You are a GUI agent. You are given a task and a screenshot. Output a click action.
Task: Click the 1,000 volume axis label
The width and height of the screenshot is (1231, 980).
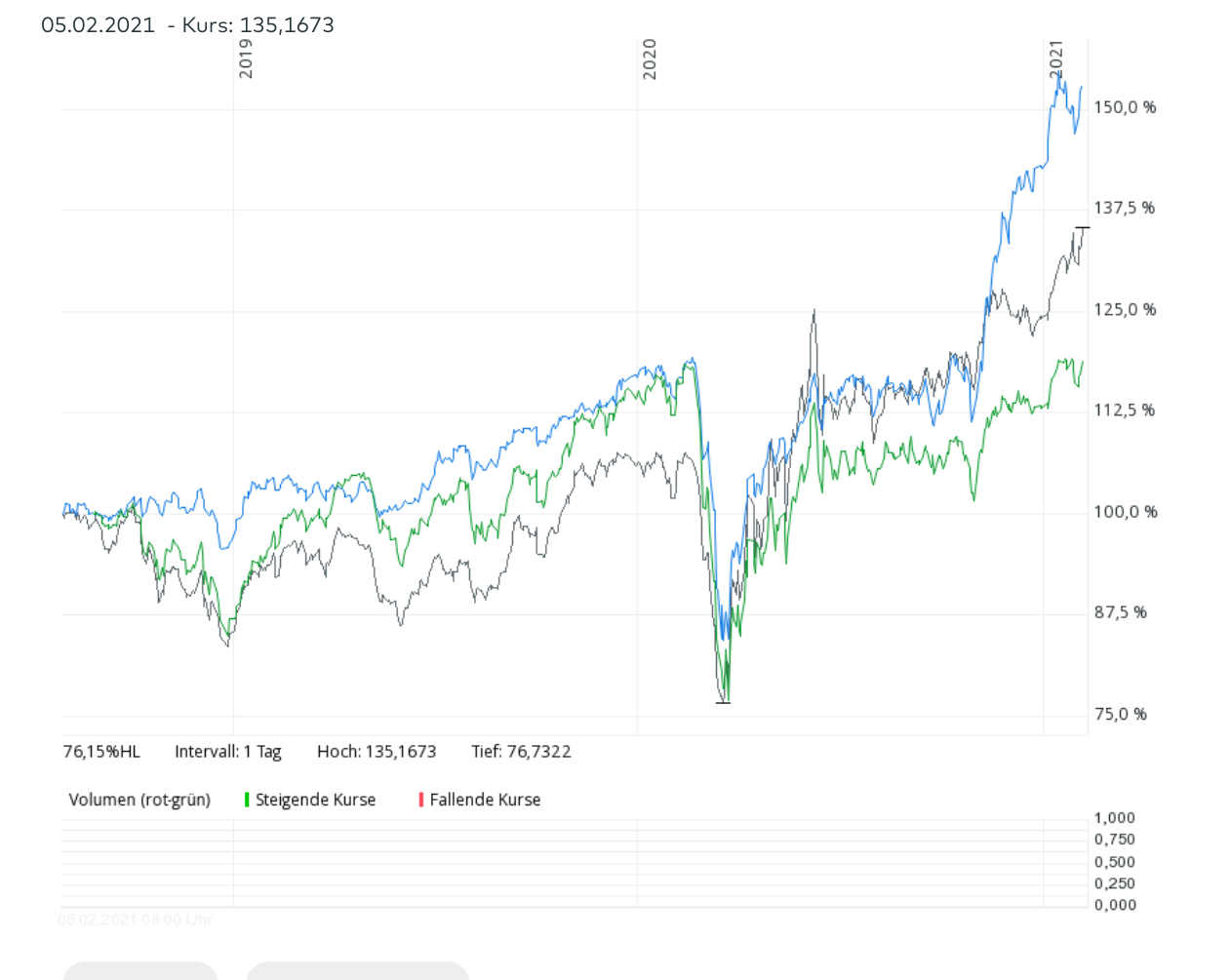coord(1114,818)
